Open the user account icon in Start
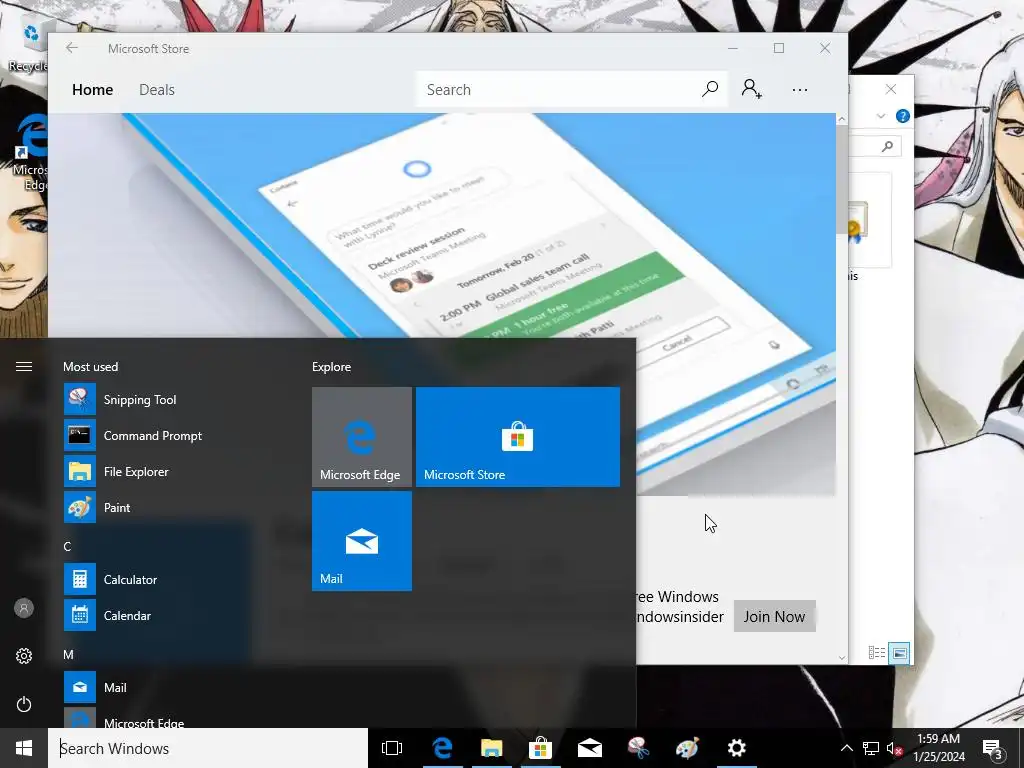Image resolution: width=1024 pixels, height=768 pixels. tap(24, 608)
